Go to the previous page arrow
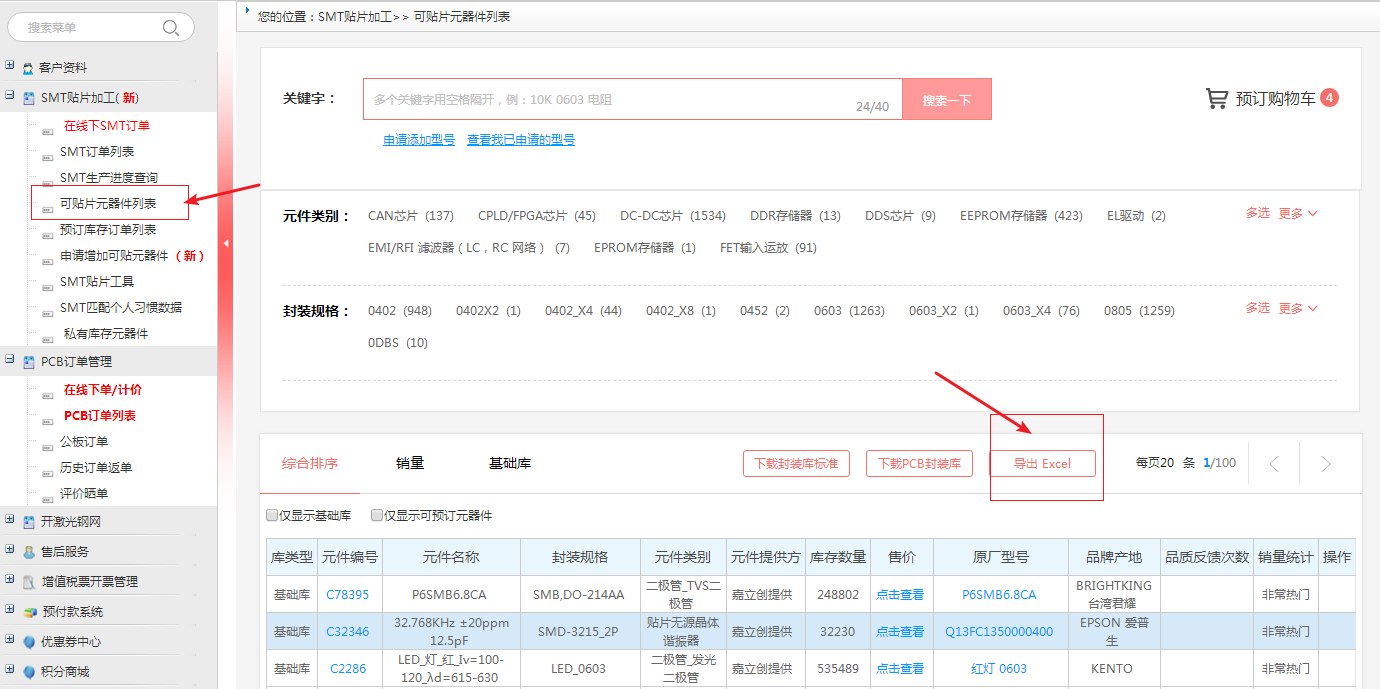This screenshot has width=1380, height=689. coord(1274,464)
